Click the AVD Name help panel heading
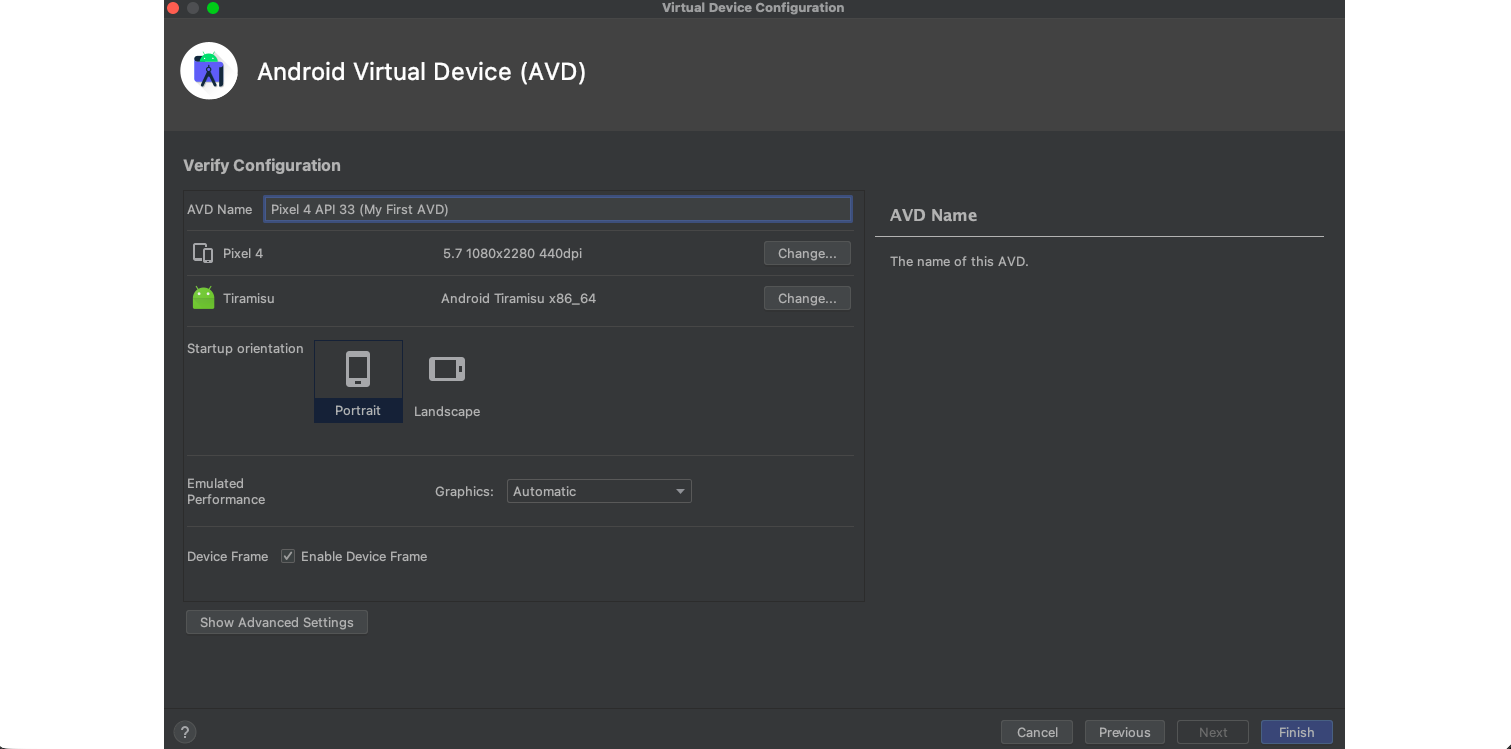The height and width of the screenshot is (749, 1511). tap(933, 215)
